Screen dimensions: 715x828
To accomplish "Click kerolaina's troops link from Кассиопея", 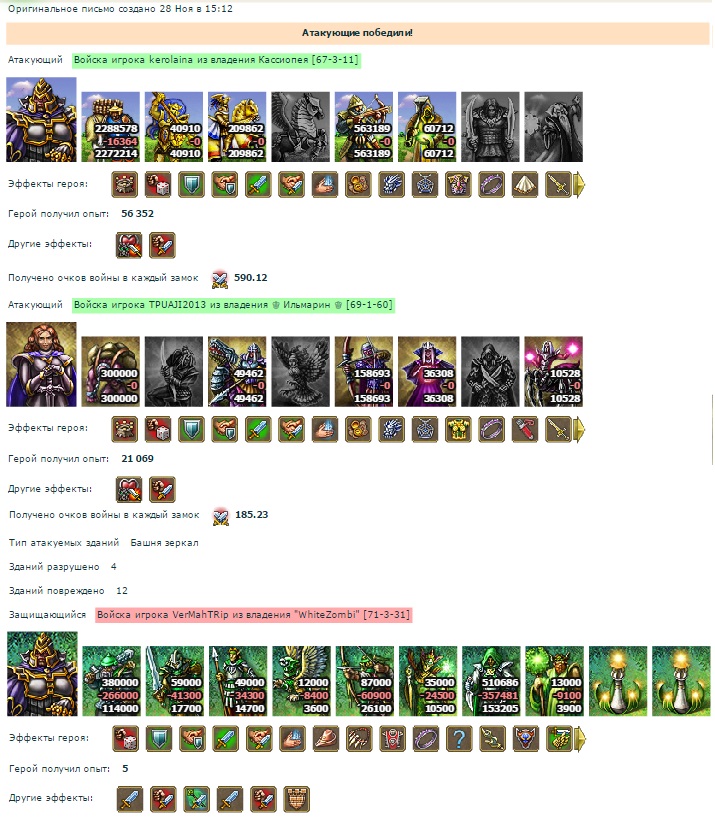I will click(217, 60).
